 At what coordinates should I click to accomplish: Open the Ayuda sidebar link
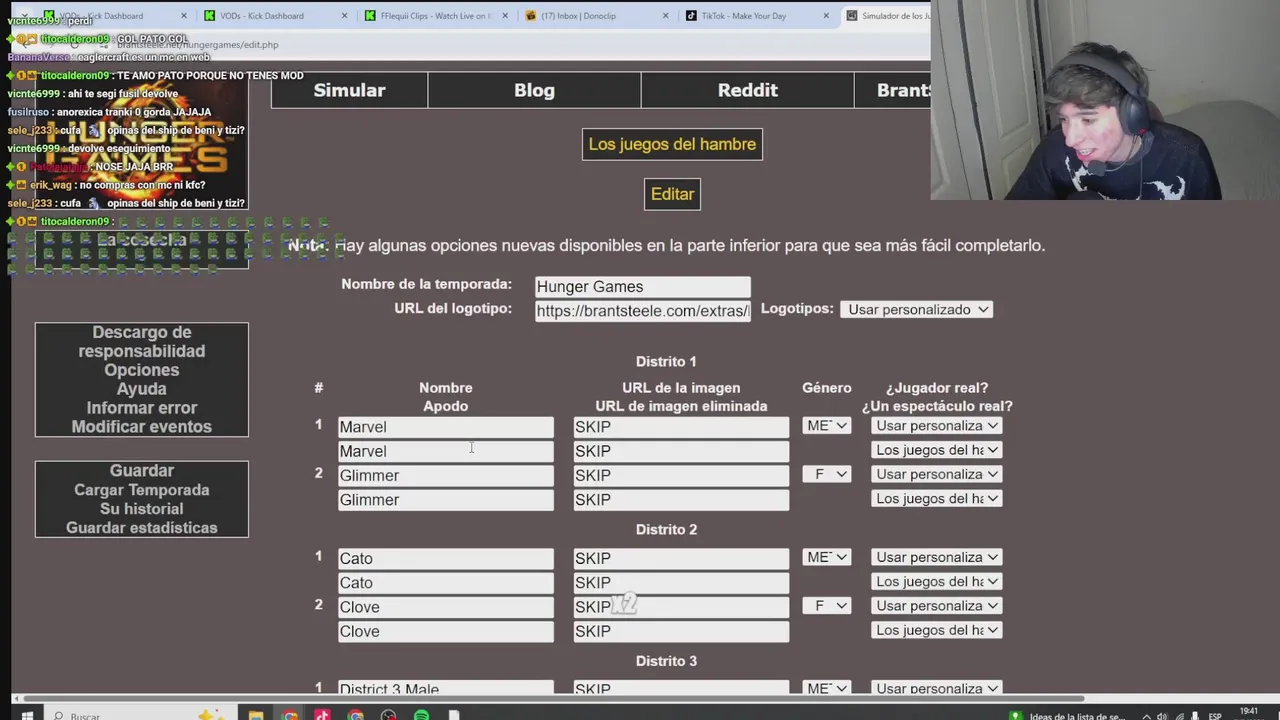(x=142, y=389)
